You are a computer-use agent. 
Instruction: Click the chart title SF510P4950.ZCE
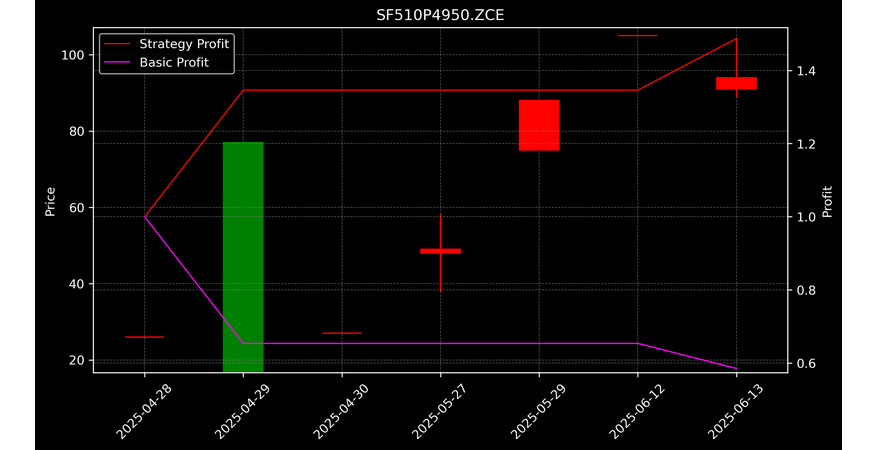pyautogui.click(x=440, y=15)
